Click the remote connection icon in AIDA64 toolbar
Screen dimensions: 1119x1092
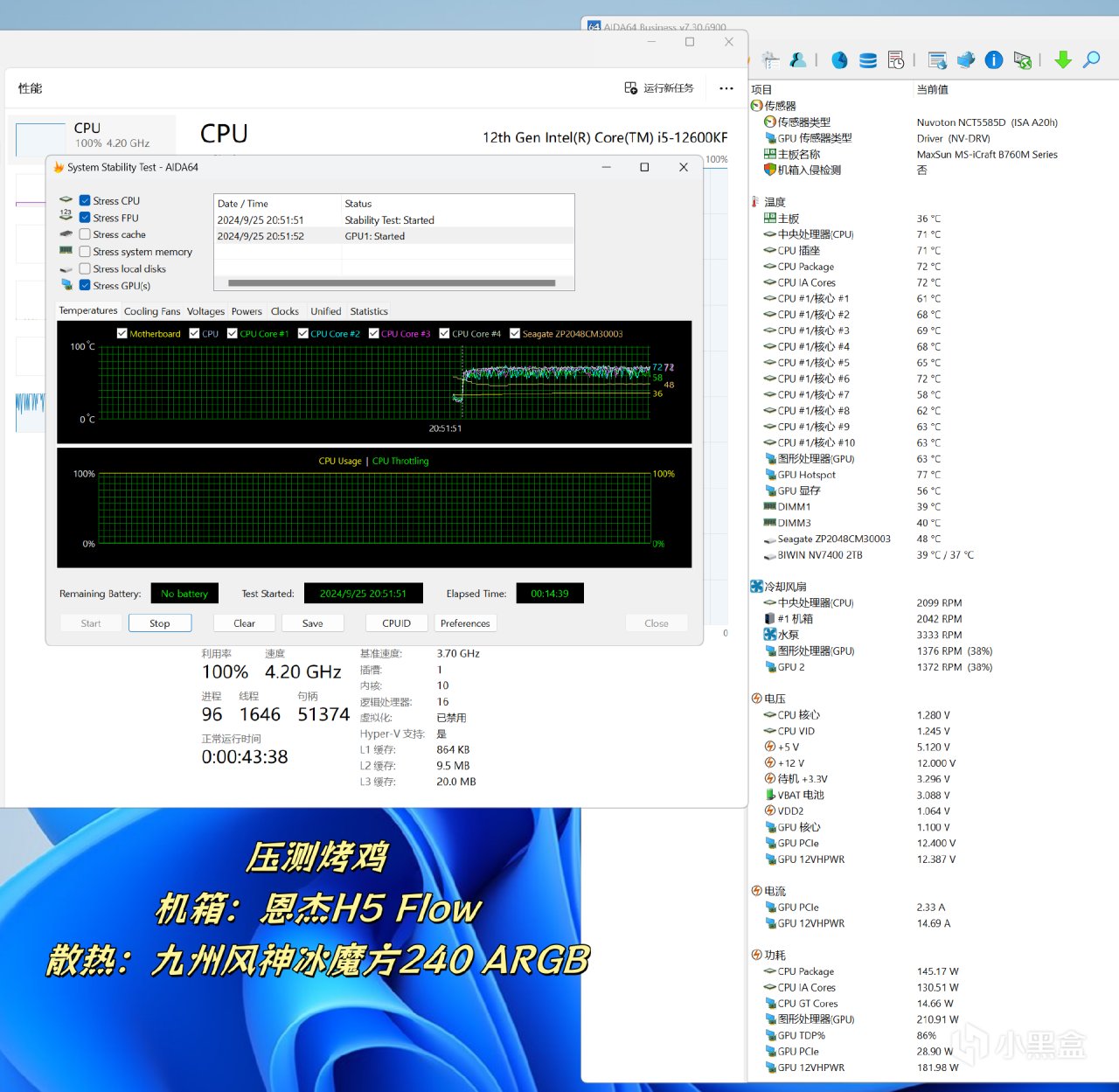1022,59
